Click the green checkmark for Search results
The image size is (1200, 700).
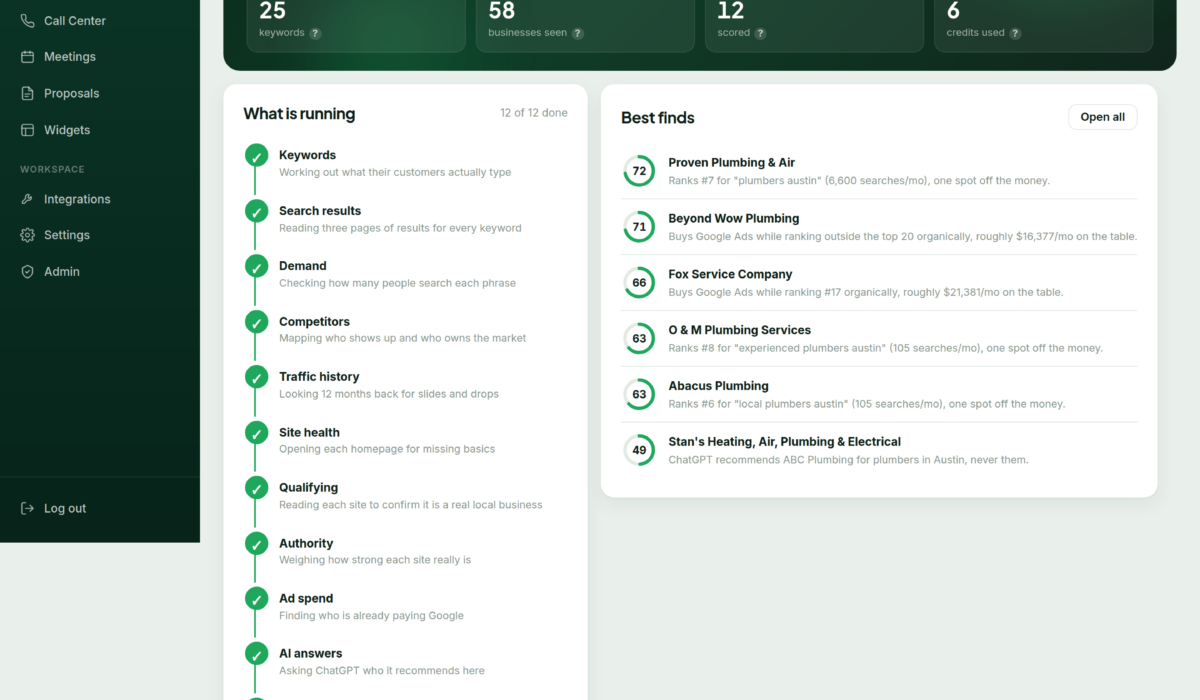point(256,212)
